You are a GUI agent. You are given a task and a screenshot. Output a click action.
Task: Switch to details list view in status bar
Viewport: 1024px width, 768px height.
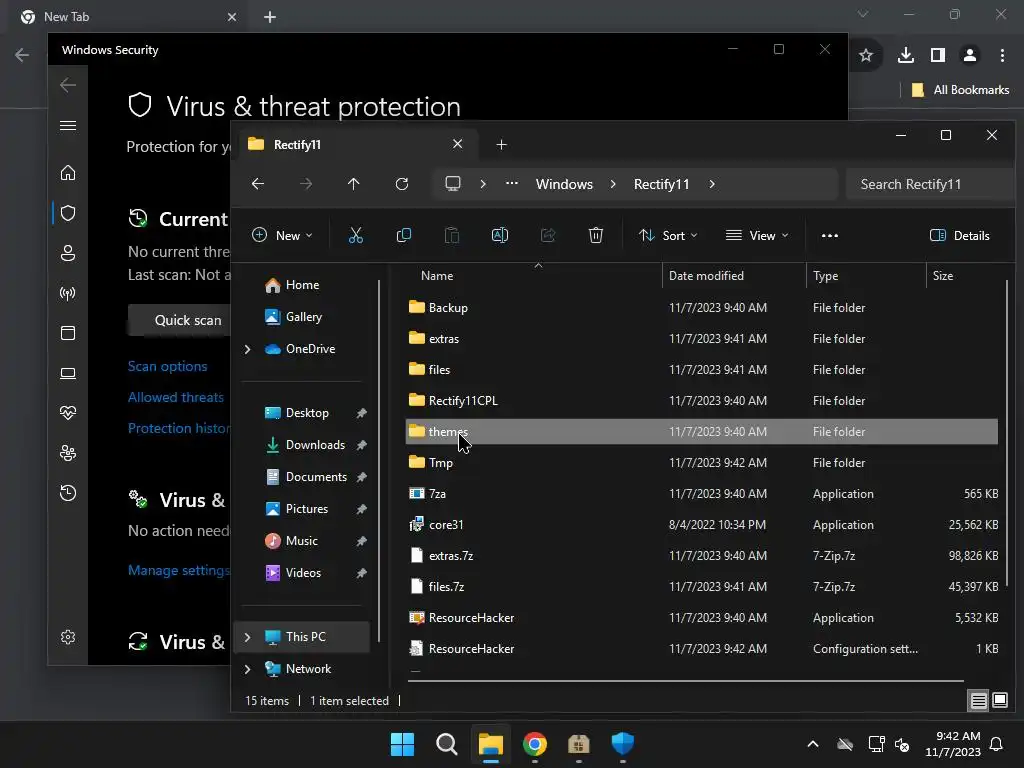pyautogui.click(x=978, y=701)
